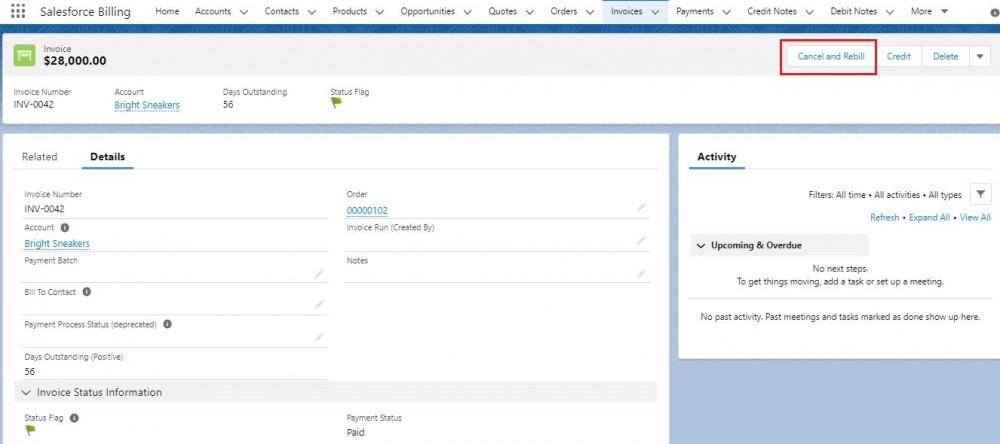
Task: Click View All in Activity panel
Action: point(975,218)
